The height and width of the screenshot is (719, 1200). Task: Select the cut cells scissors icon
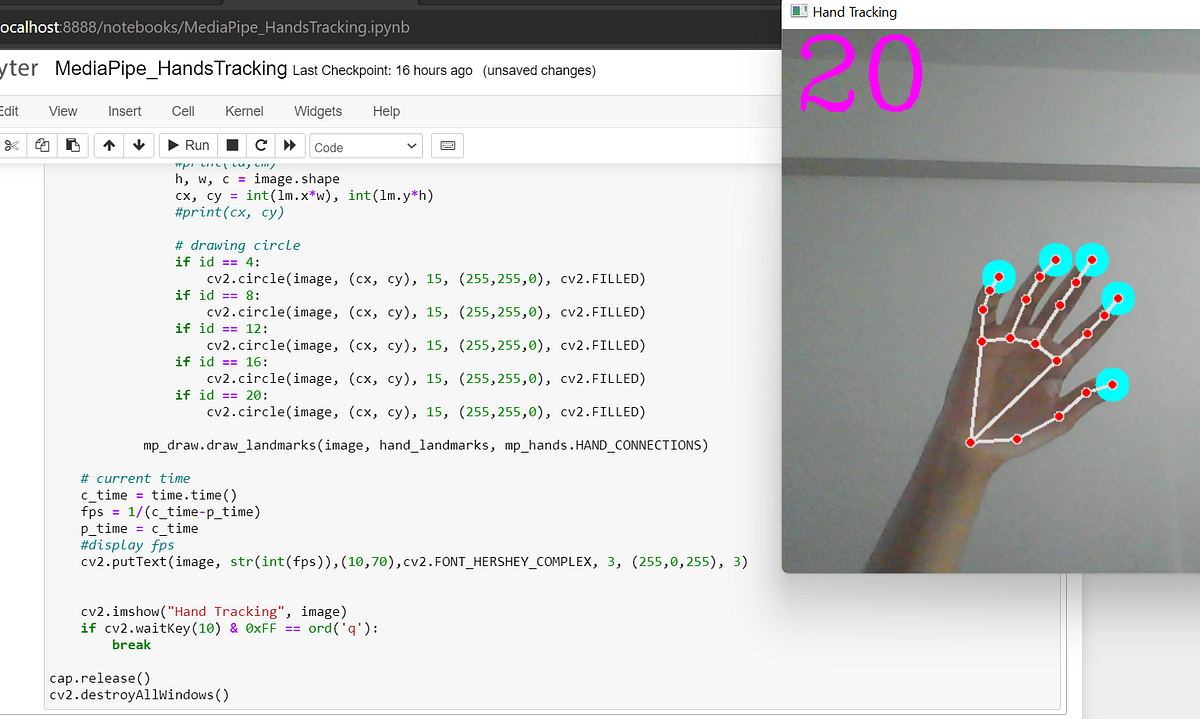[x=11, y=145]
